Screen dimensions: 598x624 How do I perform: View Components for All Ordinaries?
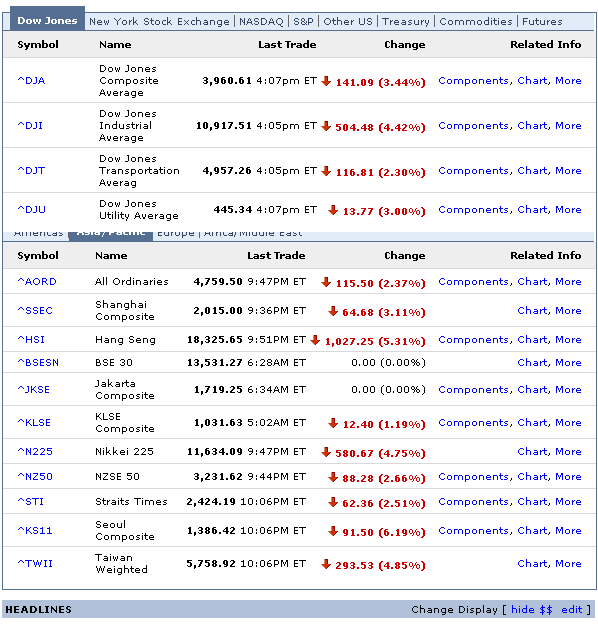[473, 282]
